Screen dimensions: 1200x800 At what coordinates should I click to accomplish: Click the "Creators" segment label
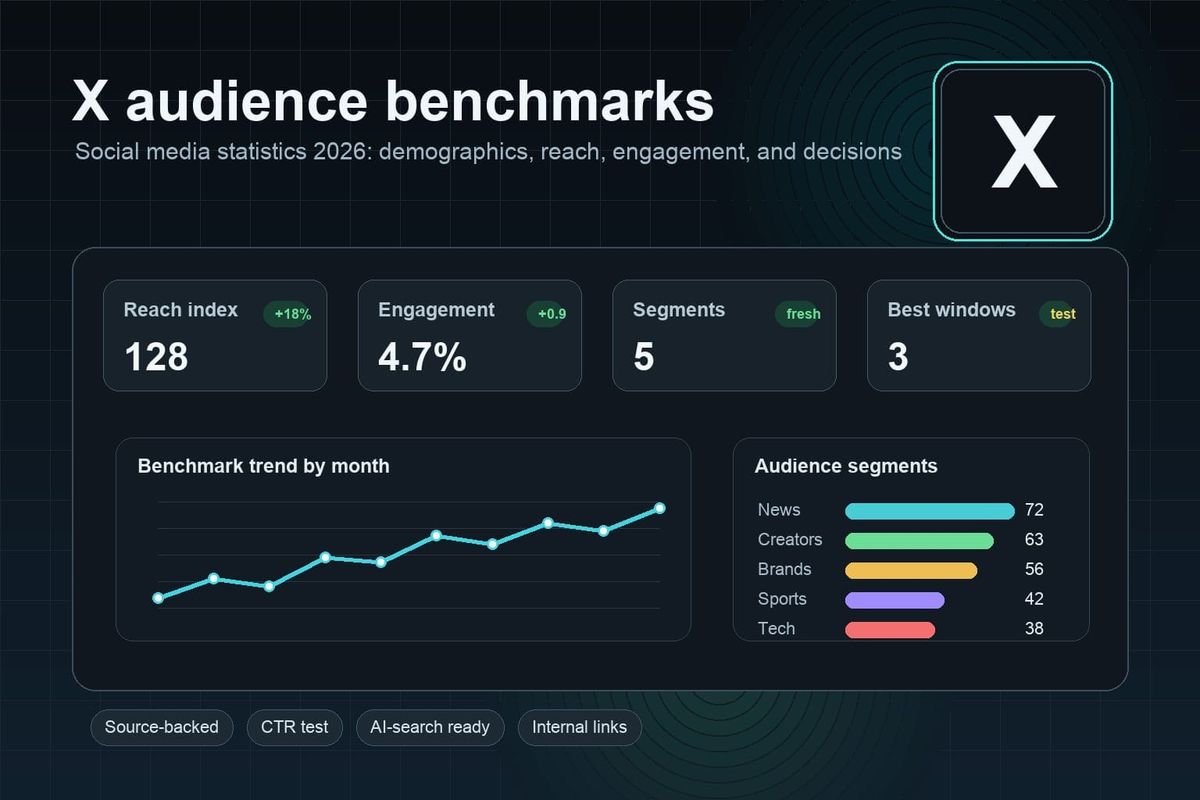[x=790, y=540]
